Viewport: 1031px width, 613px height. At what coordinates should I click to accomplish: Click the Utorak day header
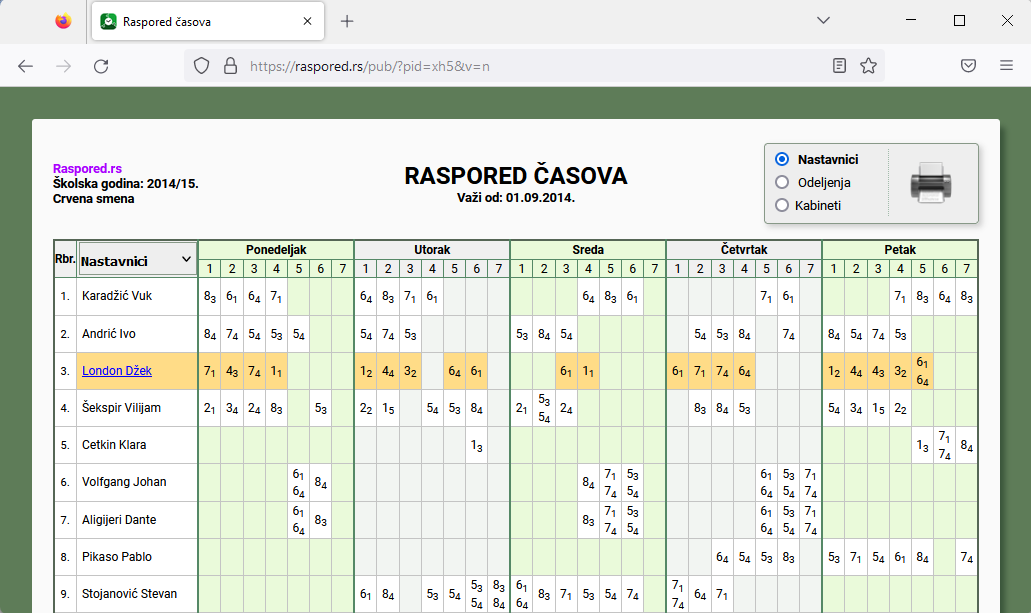432,250
